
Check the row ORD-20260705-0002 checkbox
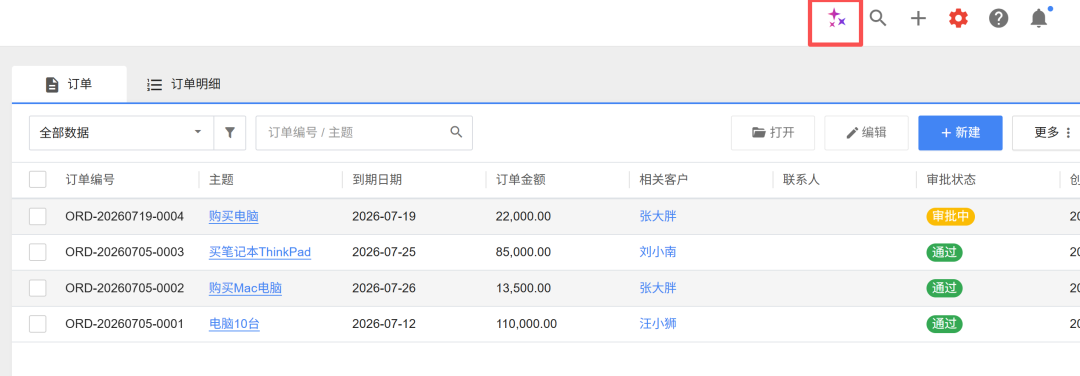tap(38, 288)
